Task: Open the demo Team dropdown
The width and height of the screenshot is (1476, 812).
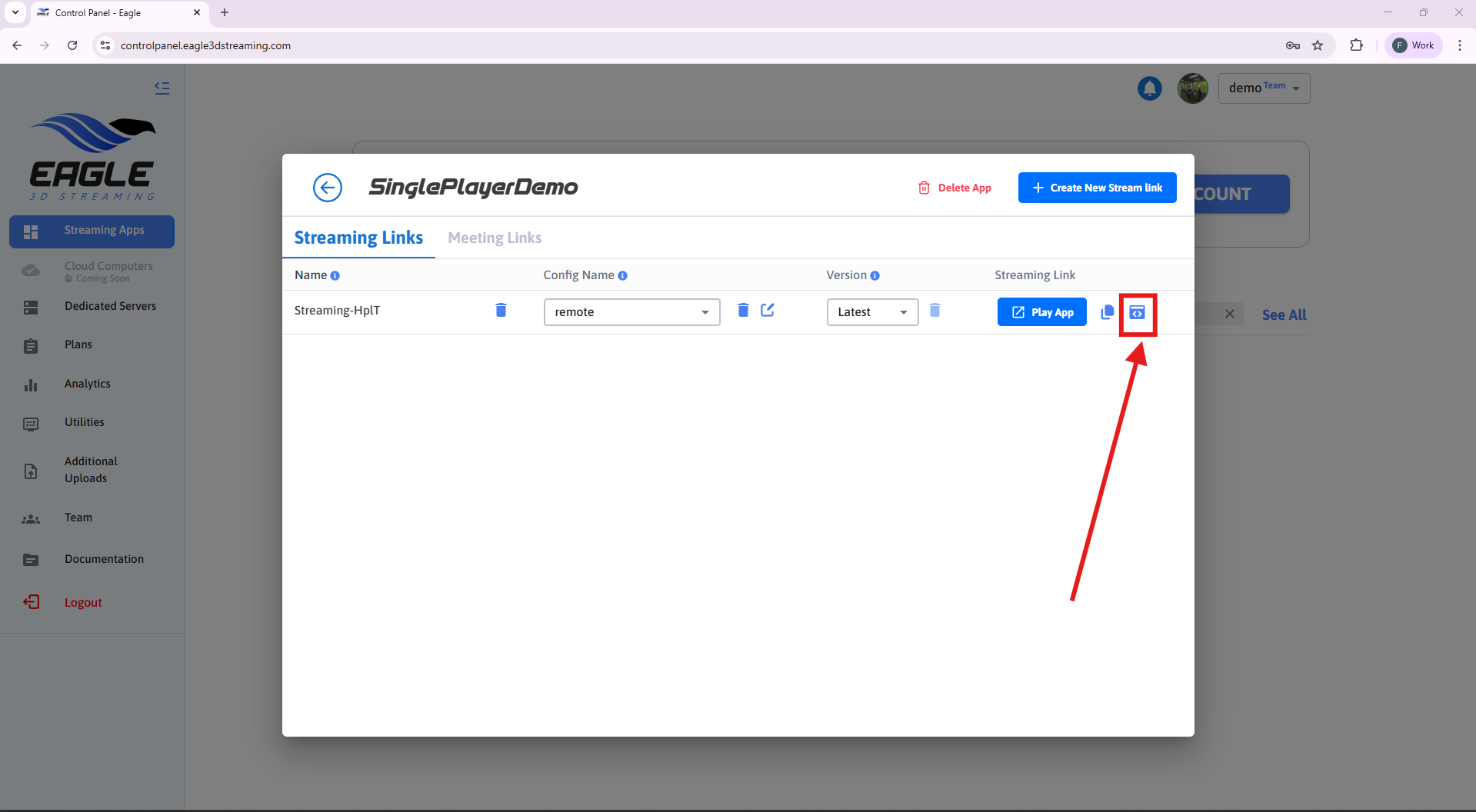Action: (x=1264, y=88)
